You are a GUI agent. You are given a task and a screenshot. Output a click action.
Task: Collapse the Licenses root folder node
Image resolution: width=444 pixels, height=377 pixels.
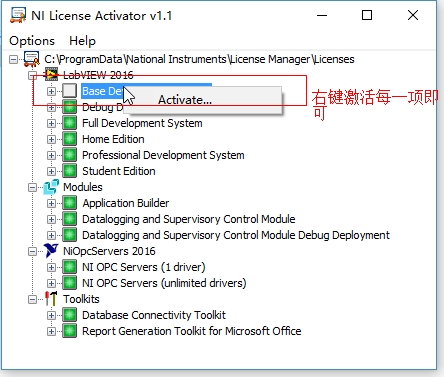(x=13, y=60)
